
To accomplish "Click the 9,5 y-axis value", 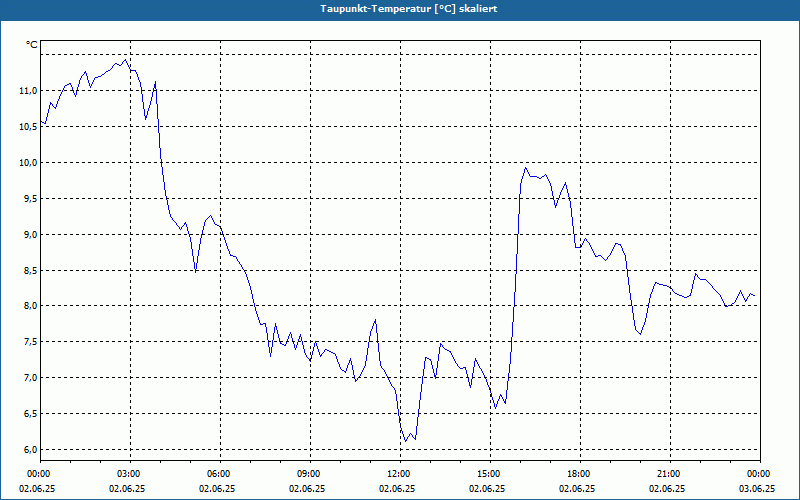I will (31, 199).
